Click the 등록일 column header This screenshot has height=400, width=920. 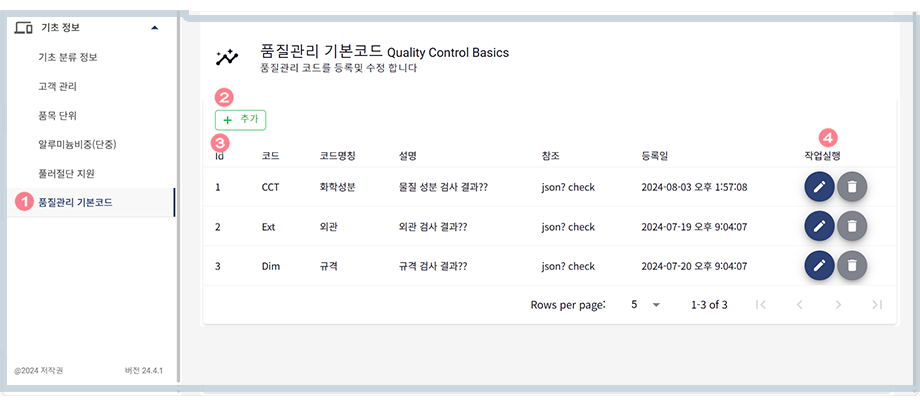point(658,156)
